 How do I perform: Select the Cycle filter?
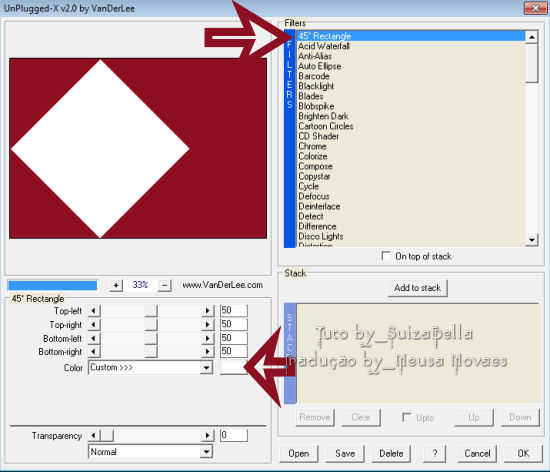[411, 186]
